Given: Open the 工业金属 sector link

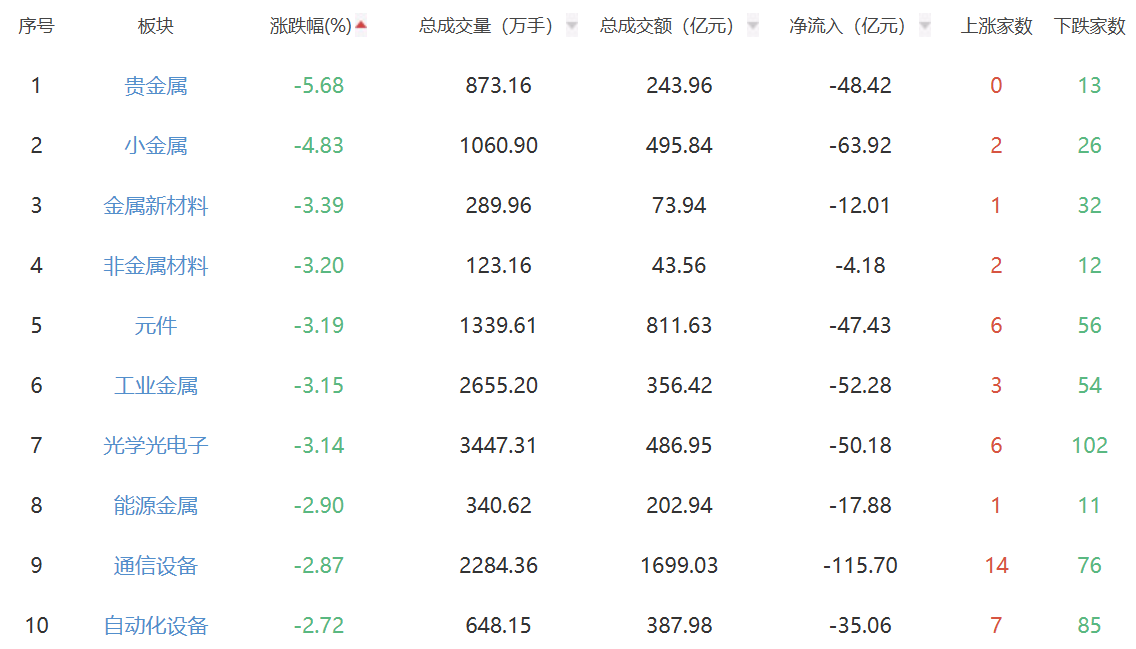Looking at the screenshot, I should [x=156, y=386].
